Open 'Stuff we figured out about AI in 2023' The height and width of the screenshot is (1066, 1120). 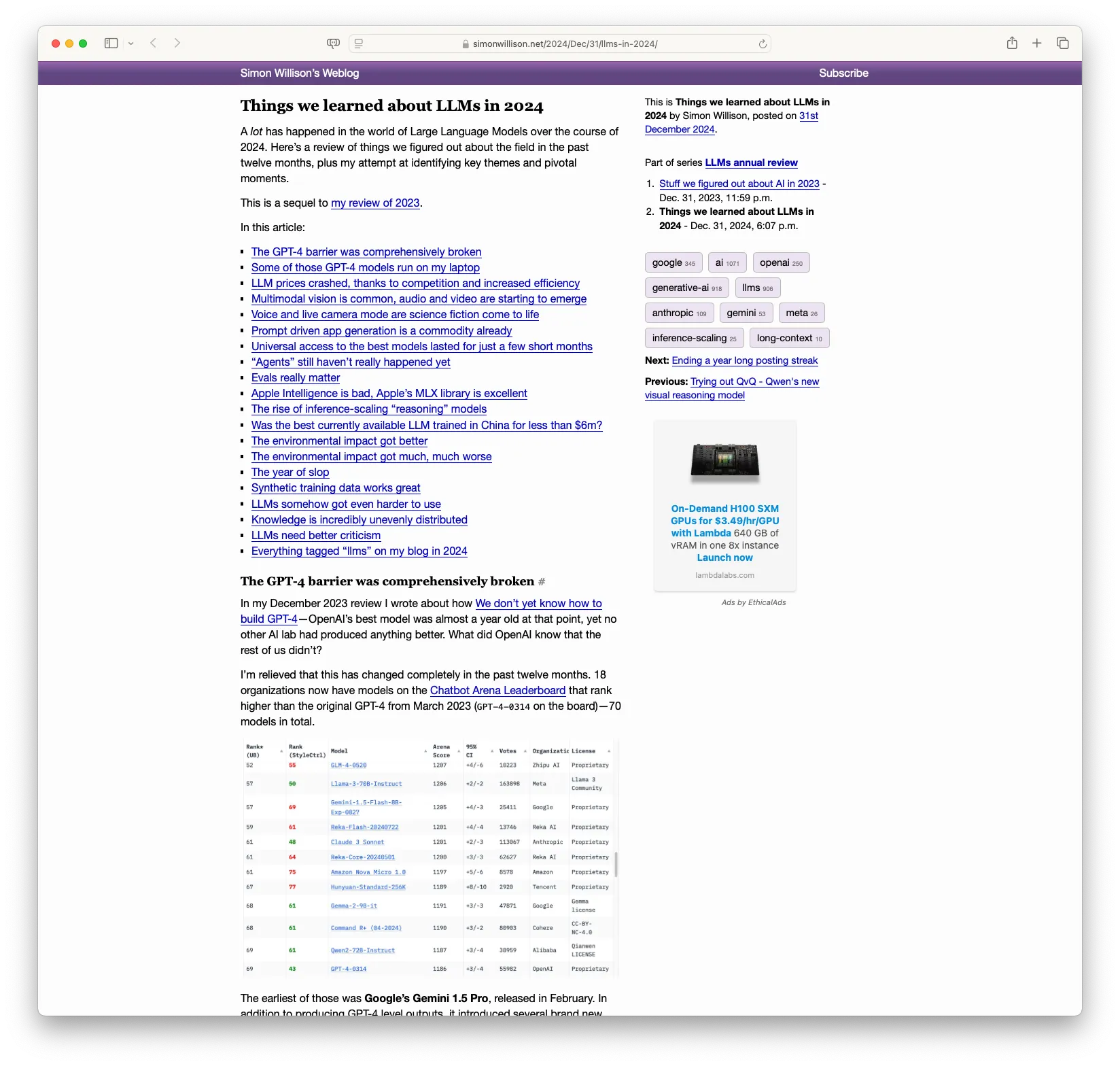click(x=739, y=184)
